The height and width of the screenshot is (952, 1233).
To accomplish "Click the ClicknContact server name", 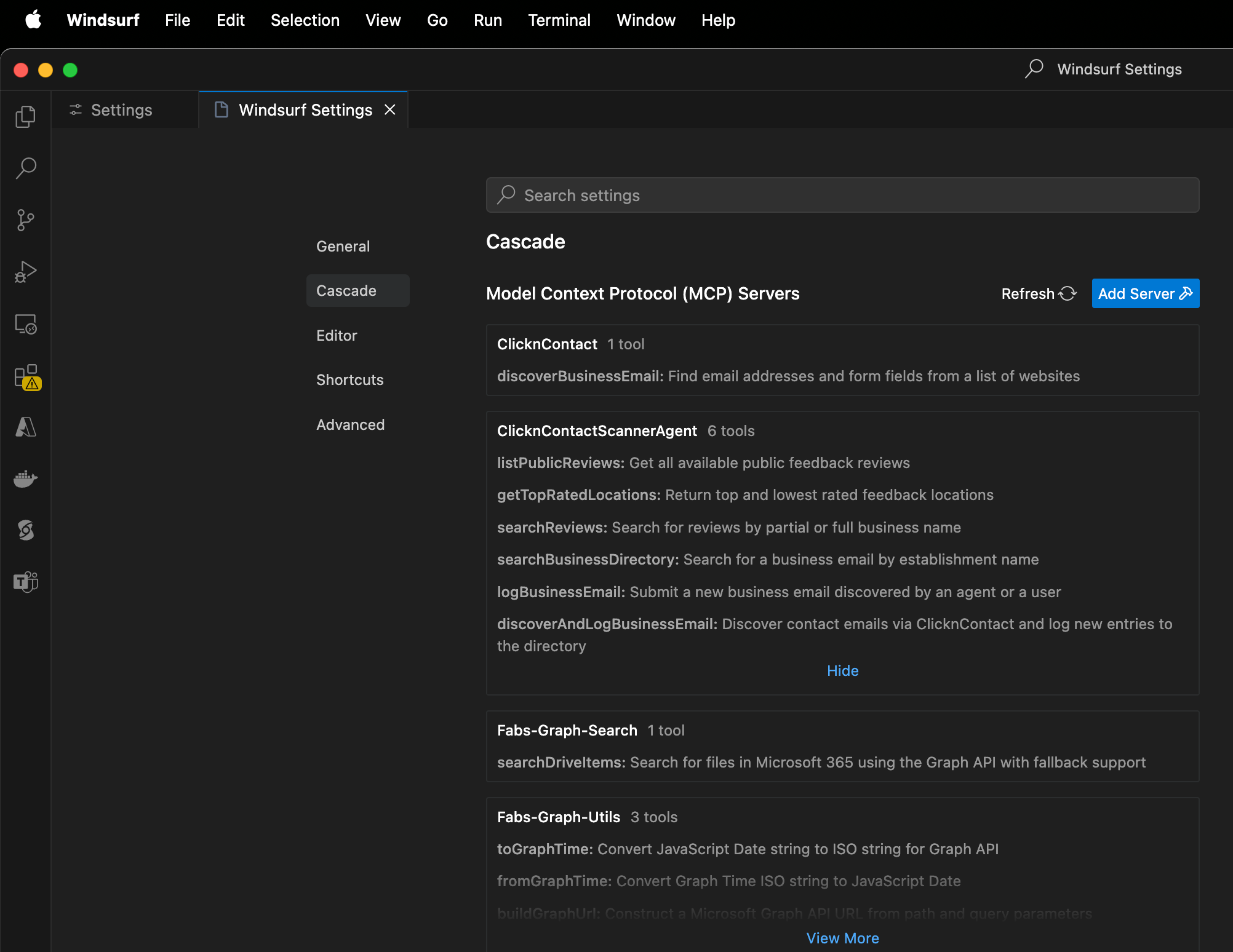I will click(547, 344).
